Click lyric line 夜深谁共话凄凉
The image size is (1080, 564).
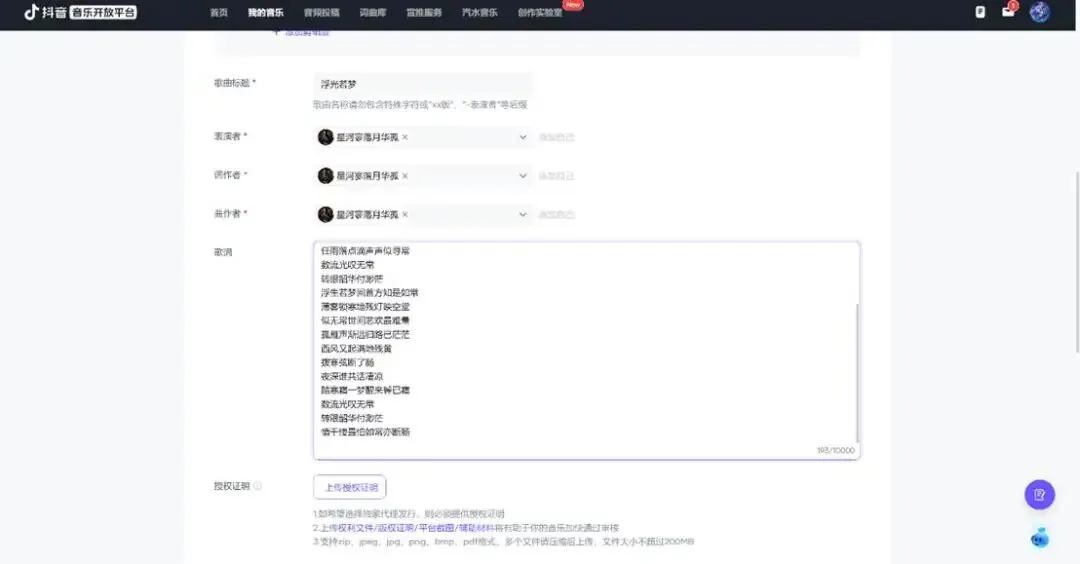point(352,376)
